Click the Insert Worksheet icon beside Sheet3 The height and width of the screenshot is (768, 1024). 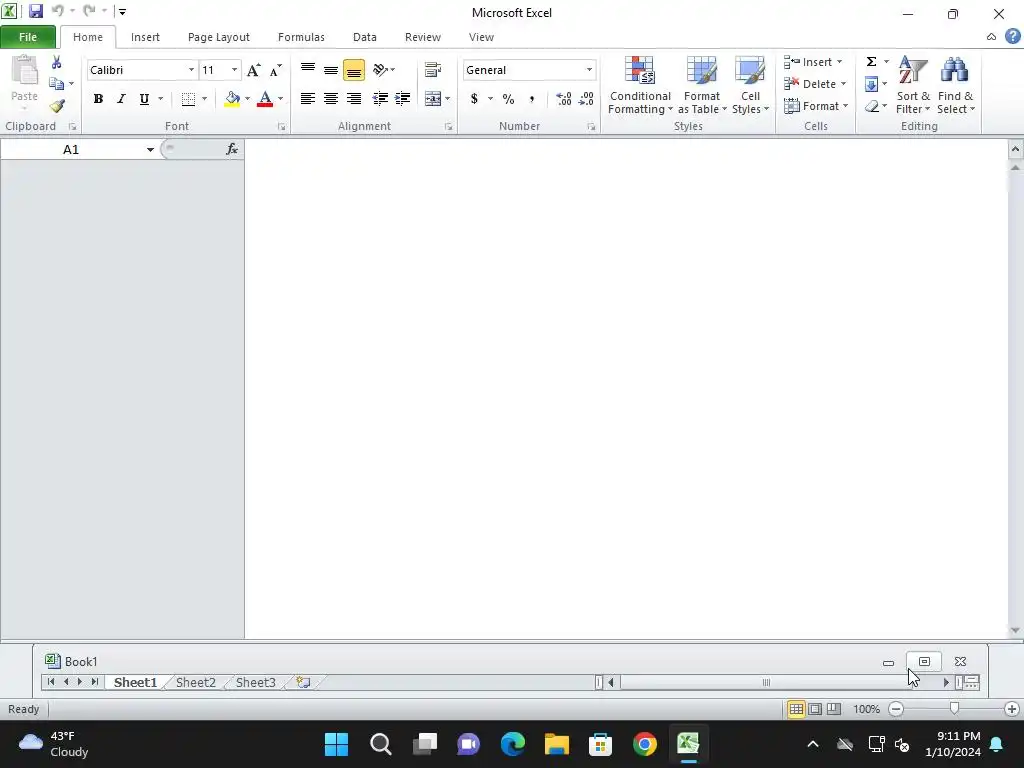(x=303, y=682)
